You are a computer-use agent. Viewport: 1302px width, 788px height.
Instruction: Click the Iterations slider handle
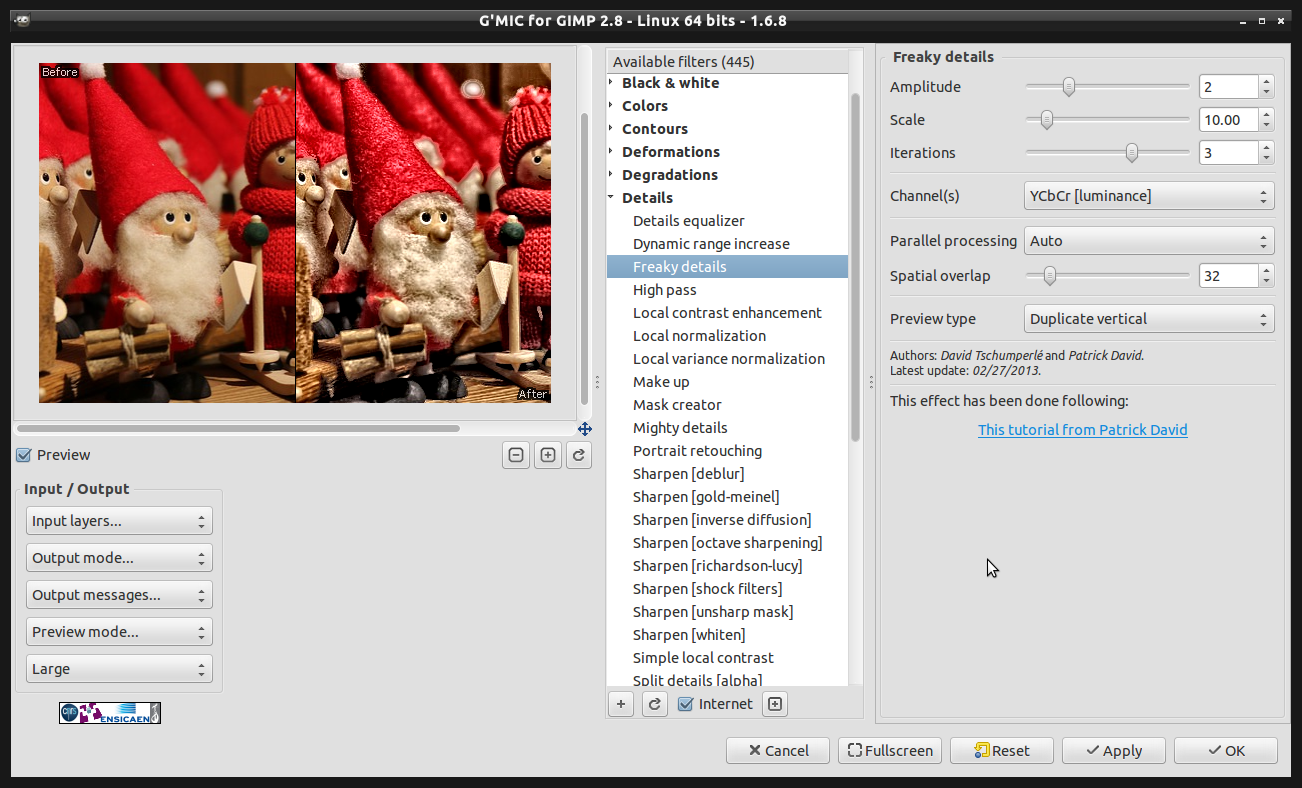(x=1132, y=153)
